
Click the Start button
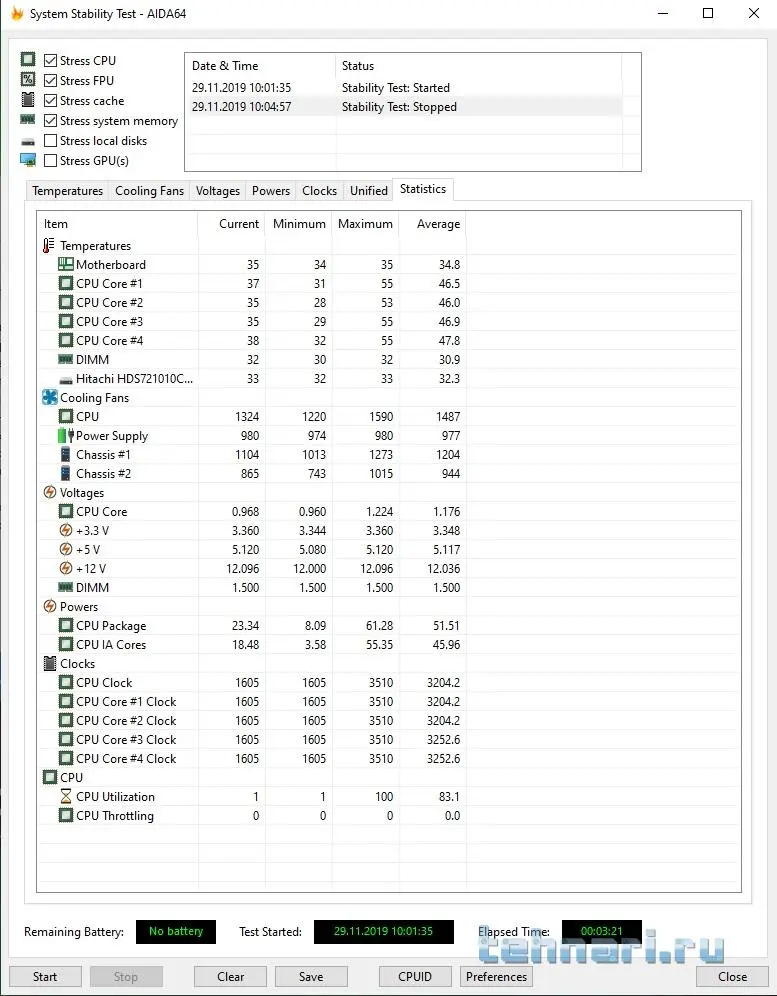tap(45, 977)
